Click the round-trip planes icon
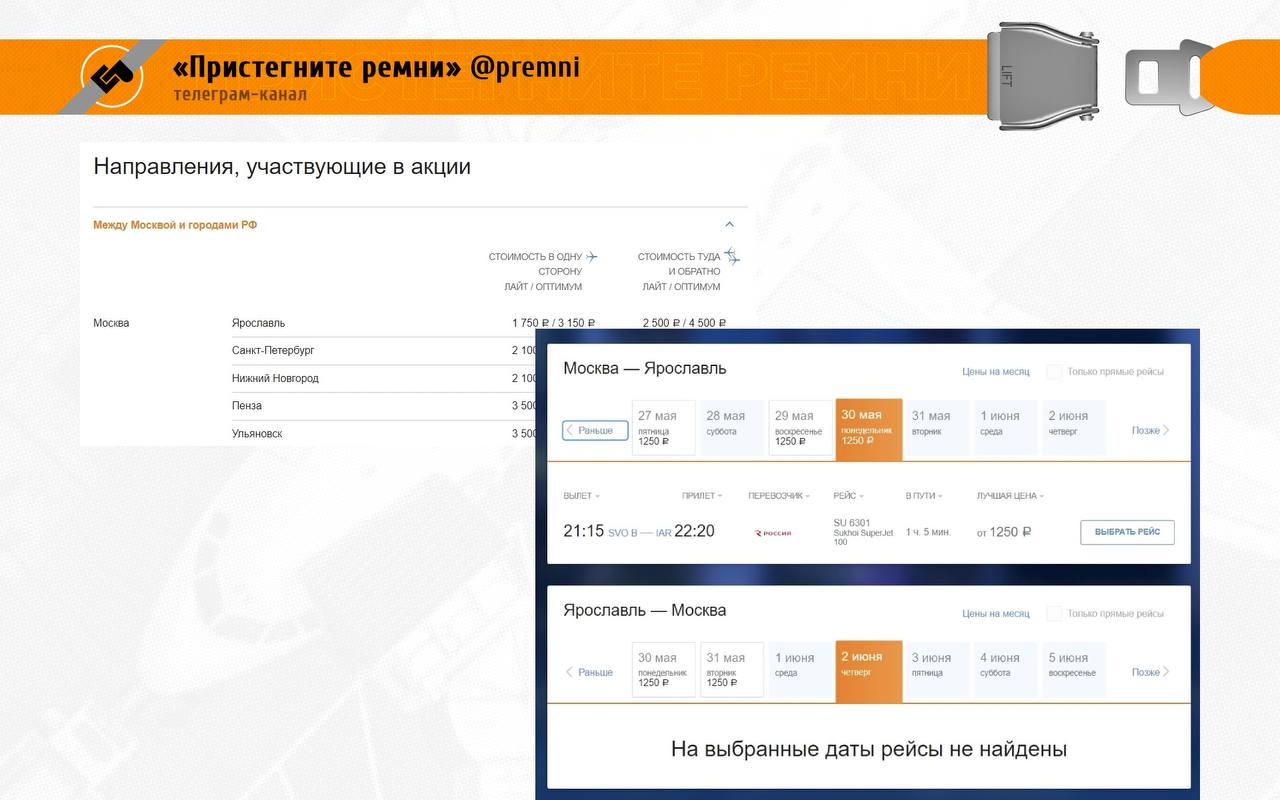The width and height of the screenshot is (1280, 800). 732,257
